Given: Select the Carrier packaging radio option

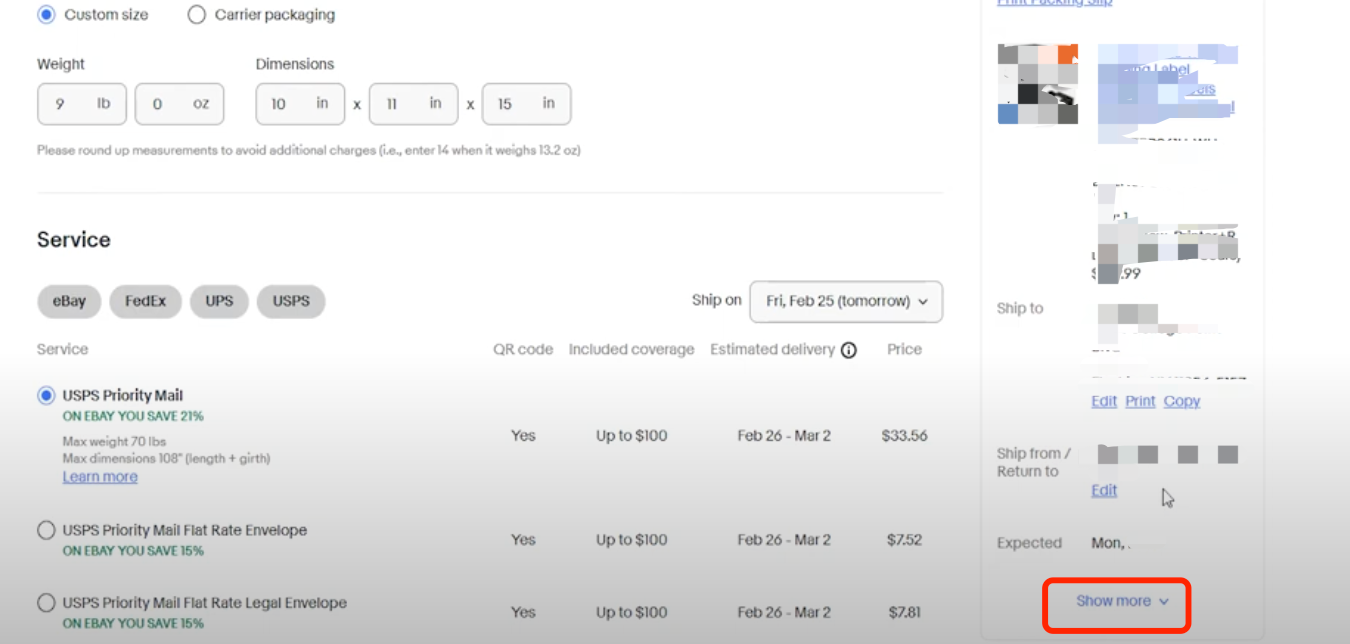Looking at the screenshot, I should pos(197,15).
